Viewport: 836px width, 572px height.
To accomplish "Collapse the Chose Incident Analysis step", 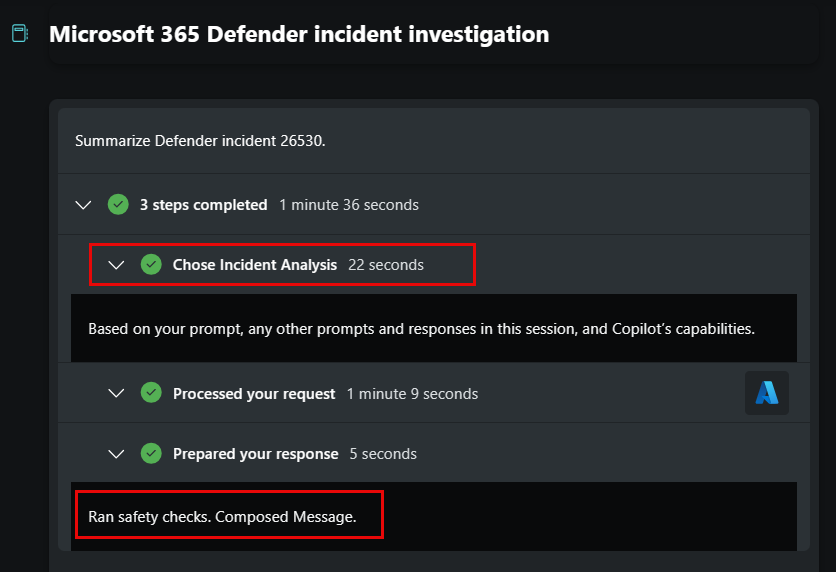I will click(x=116, y=265).
